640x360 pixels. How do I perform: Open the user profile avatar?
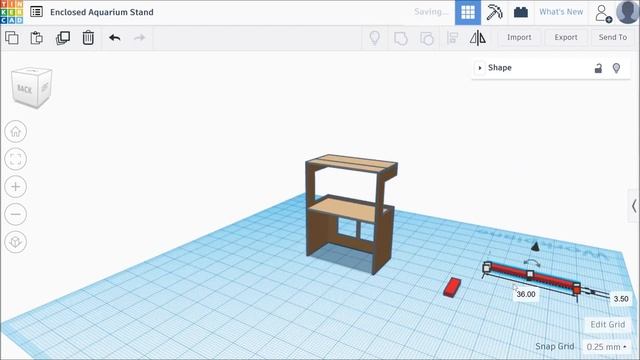click(x=628, y=12)
